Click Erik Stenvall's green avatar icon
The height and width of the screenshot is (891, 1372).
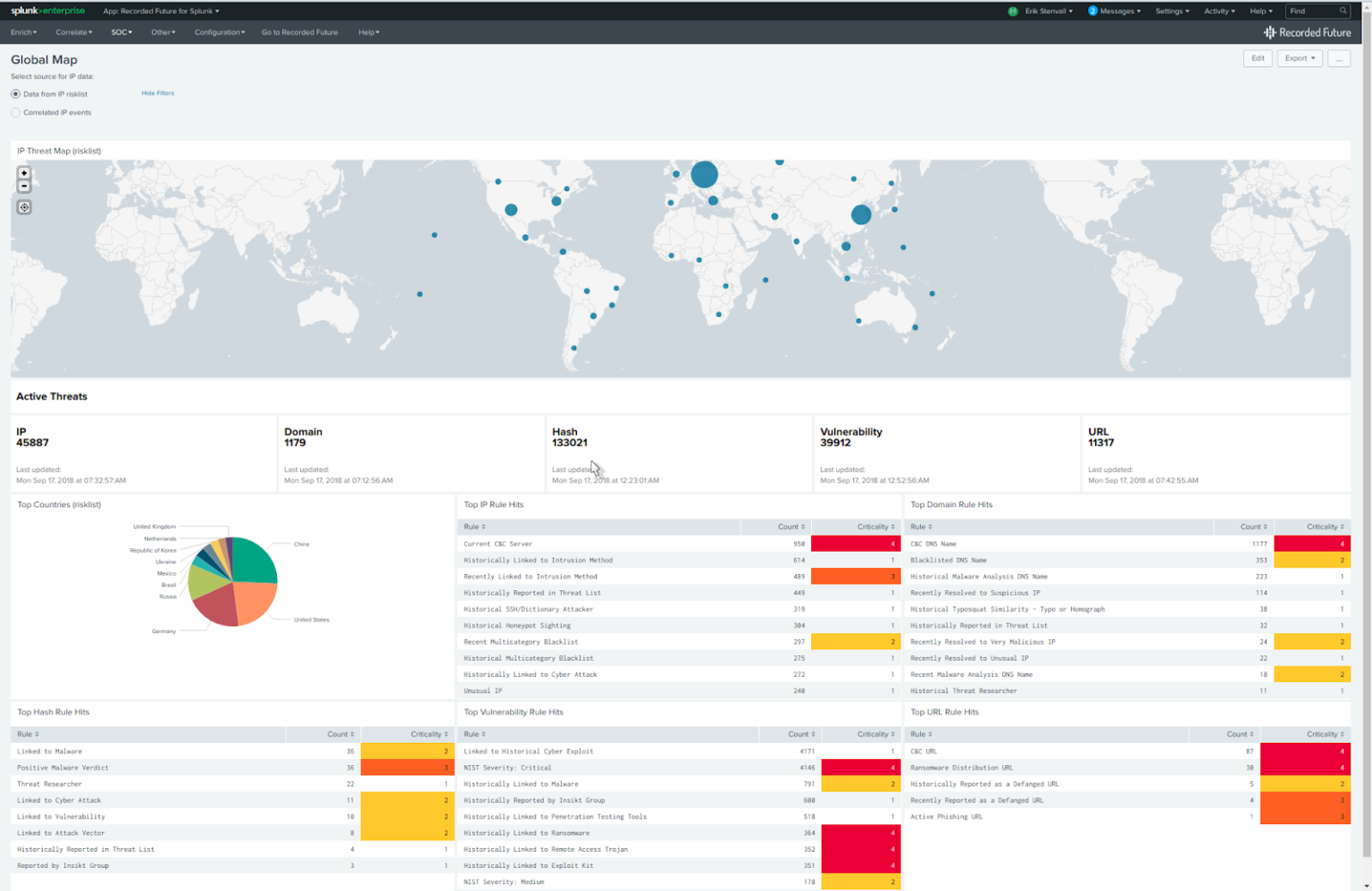tap(1012, 11)
